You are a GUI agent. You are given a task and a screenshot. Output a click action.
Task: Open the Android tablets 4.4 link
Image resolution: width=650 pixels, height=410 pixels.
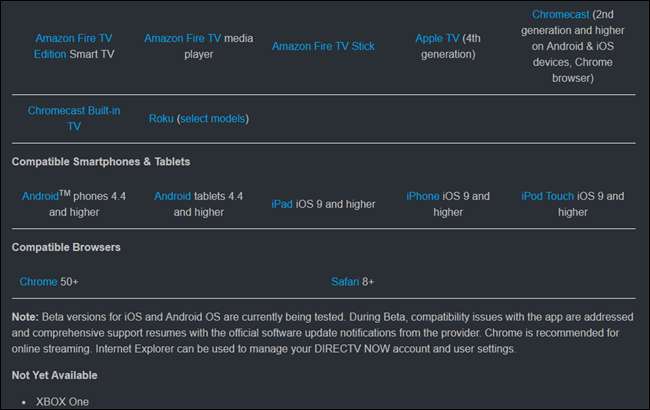172,196
